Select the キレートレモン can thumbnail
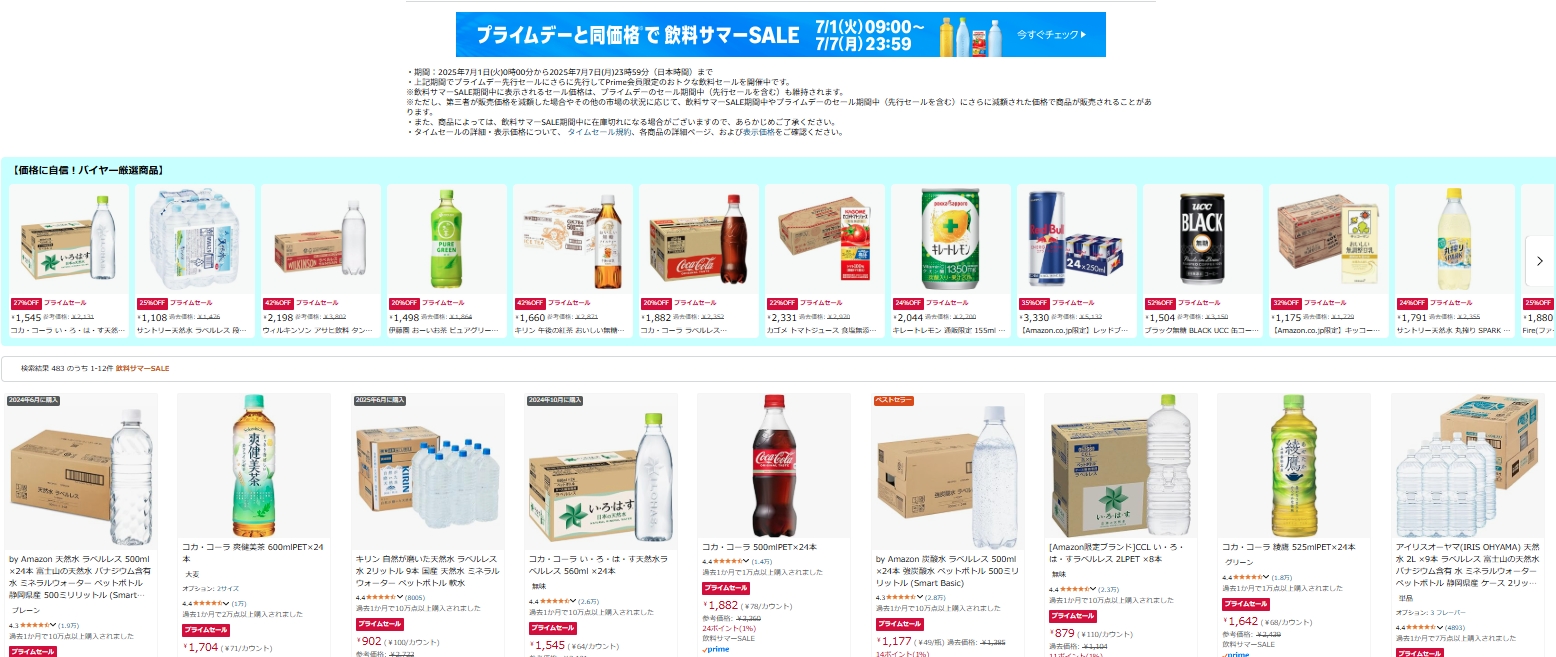This screenshot has height=657, width=1556. [951, 239]
